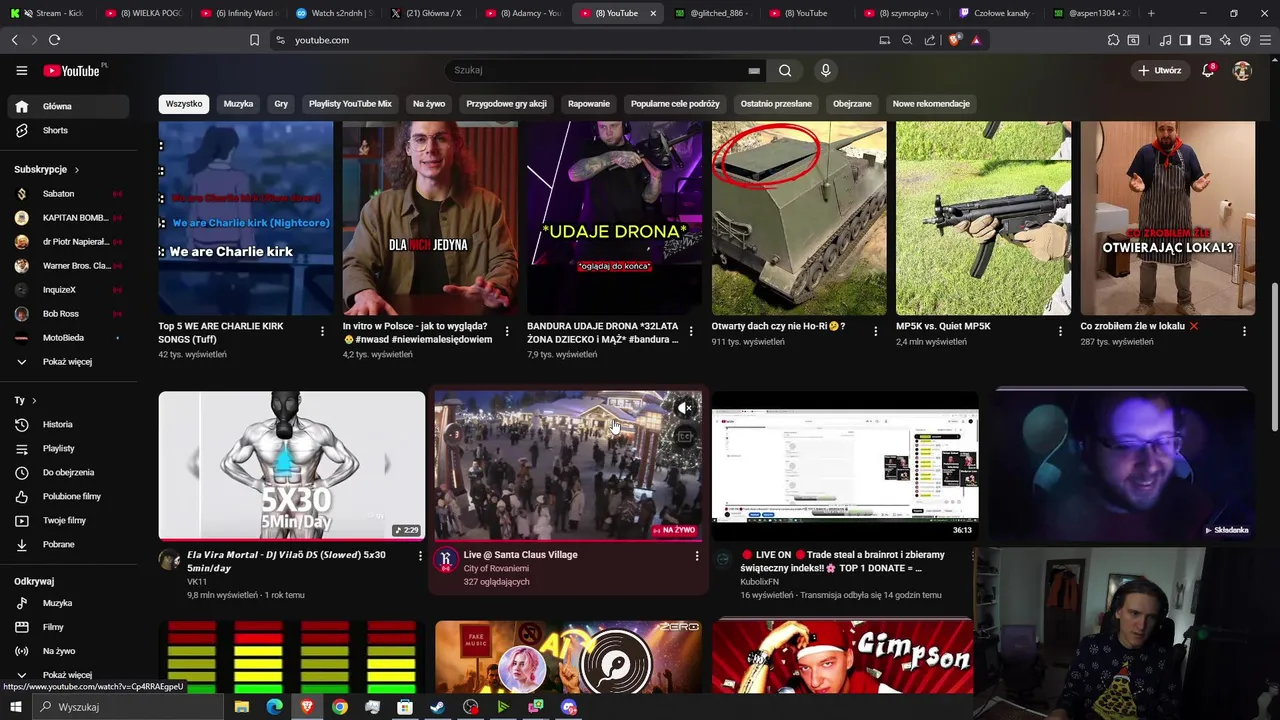Screen dimensions: 1280x720
Task: Open the Brave VPN shield icon
Action: click(x=1245, y=40)
